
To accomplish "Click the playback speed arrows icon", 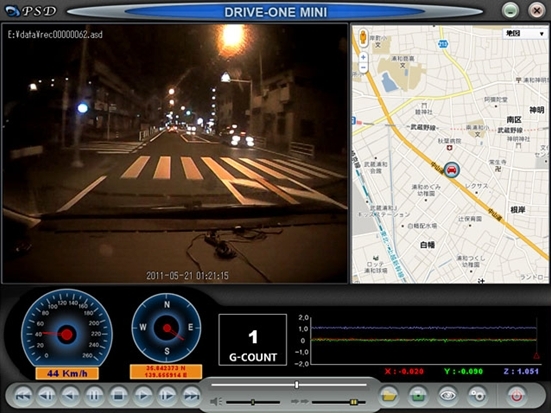I will 300,401.
